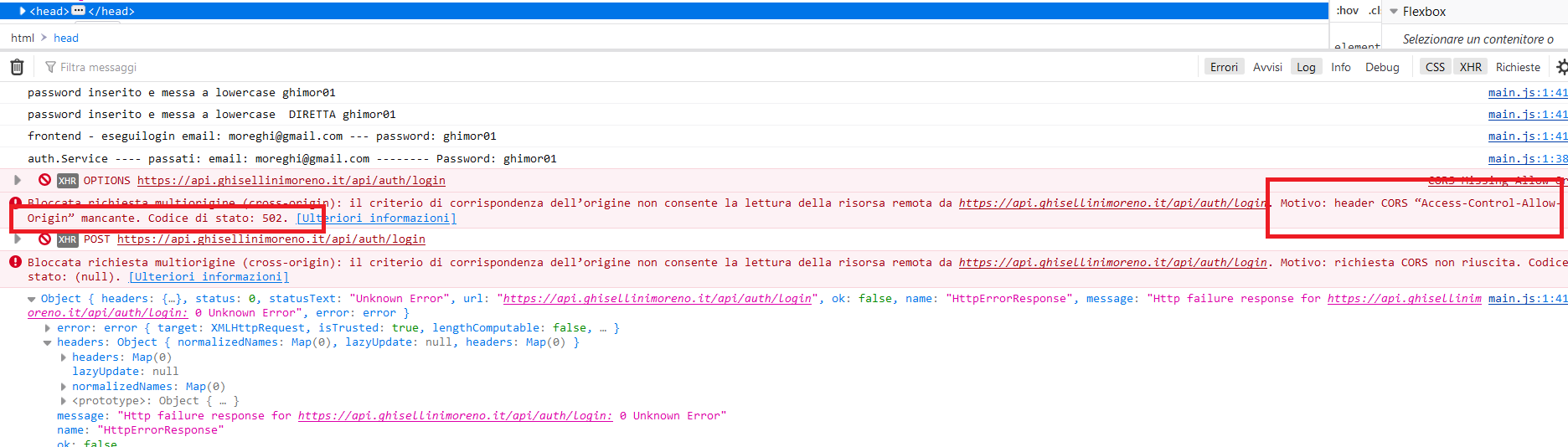Expand the POST XHR request details
This screenshot has width=1568, height=447.
click(x=17, y=239)
